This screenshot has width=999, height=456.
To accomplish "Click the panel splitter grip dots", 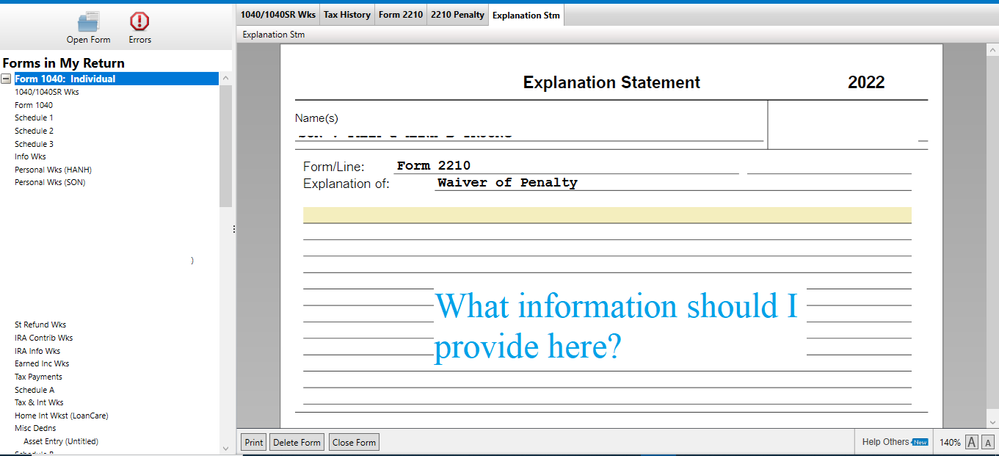I will (x=234, y=229).
